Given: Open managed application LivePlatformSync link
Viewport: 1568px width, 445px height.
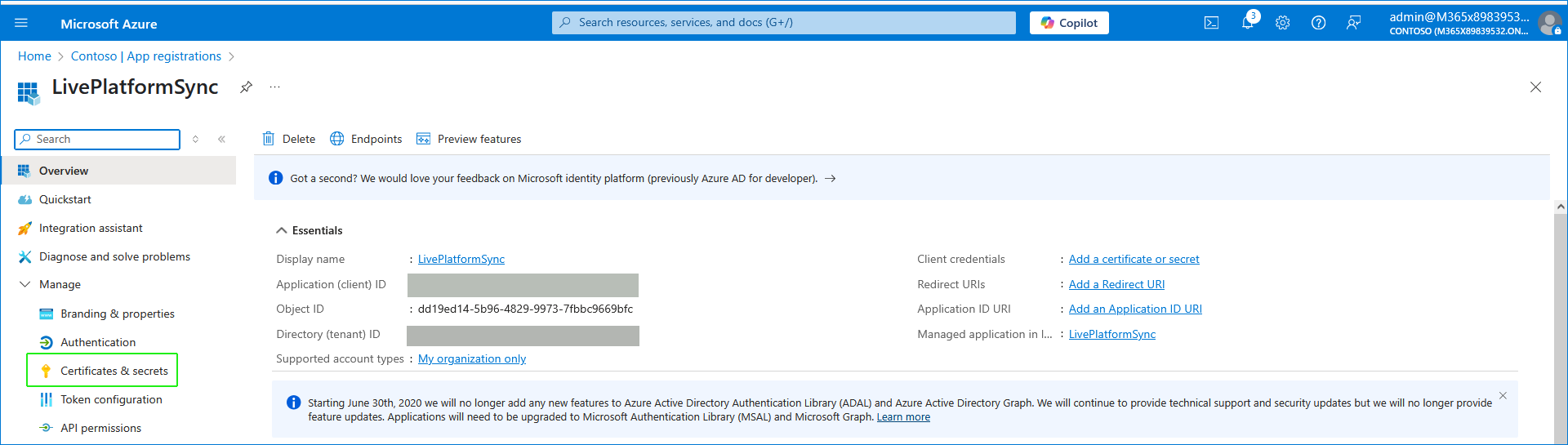Looking at the screenshot, I should (1112, 334).
